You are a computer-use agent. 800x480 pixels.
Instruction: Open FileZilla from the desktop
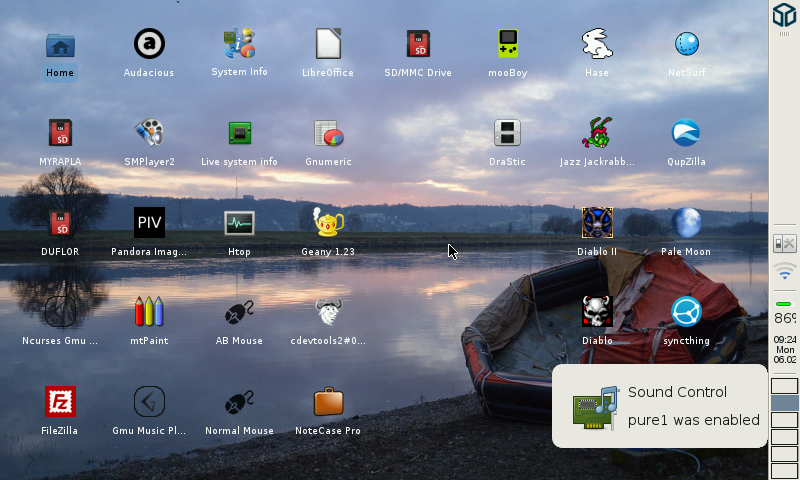60,402
